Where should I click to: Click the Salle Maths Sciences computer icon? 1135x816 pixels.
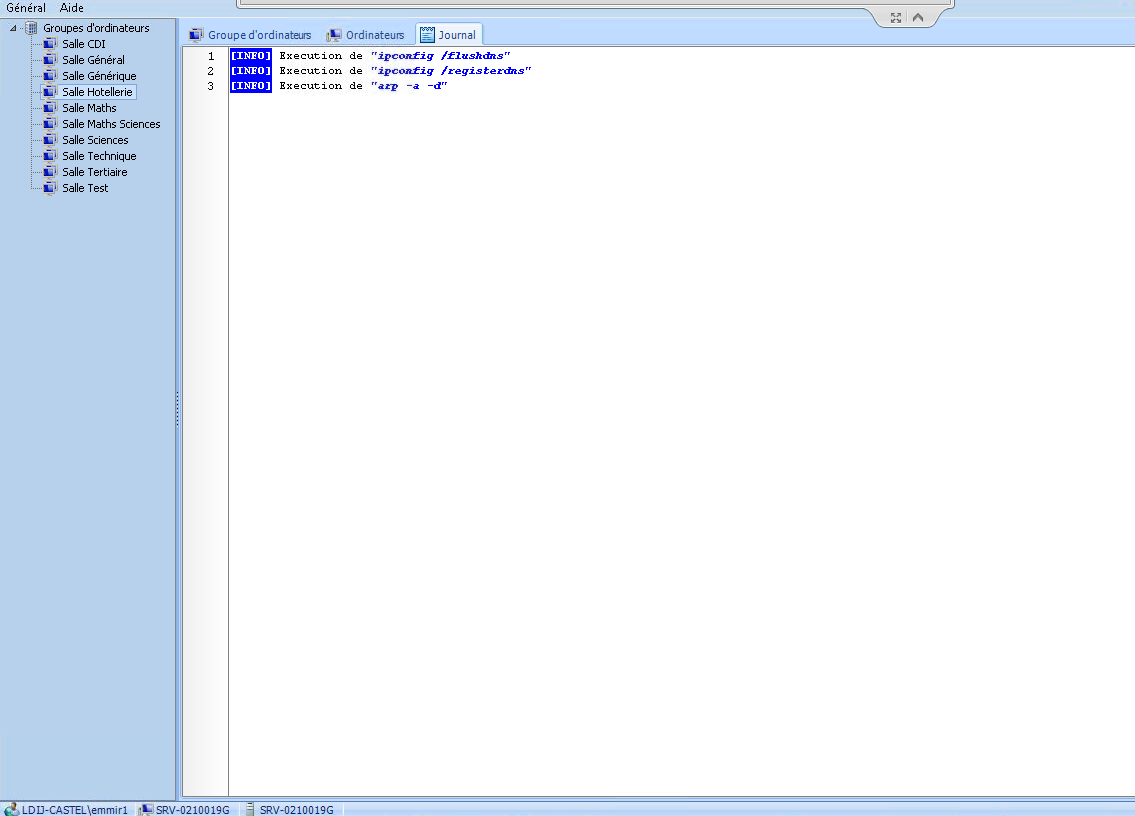coord(50,124)
